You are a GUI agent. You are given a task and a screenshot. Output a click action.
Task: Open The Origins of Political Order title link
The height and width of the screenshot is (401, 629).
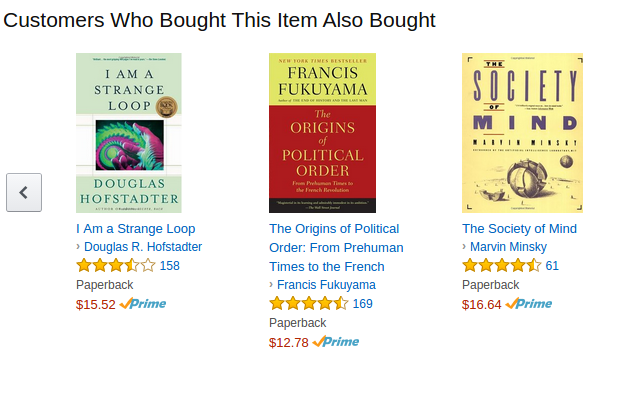click(336, 247)
